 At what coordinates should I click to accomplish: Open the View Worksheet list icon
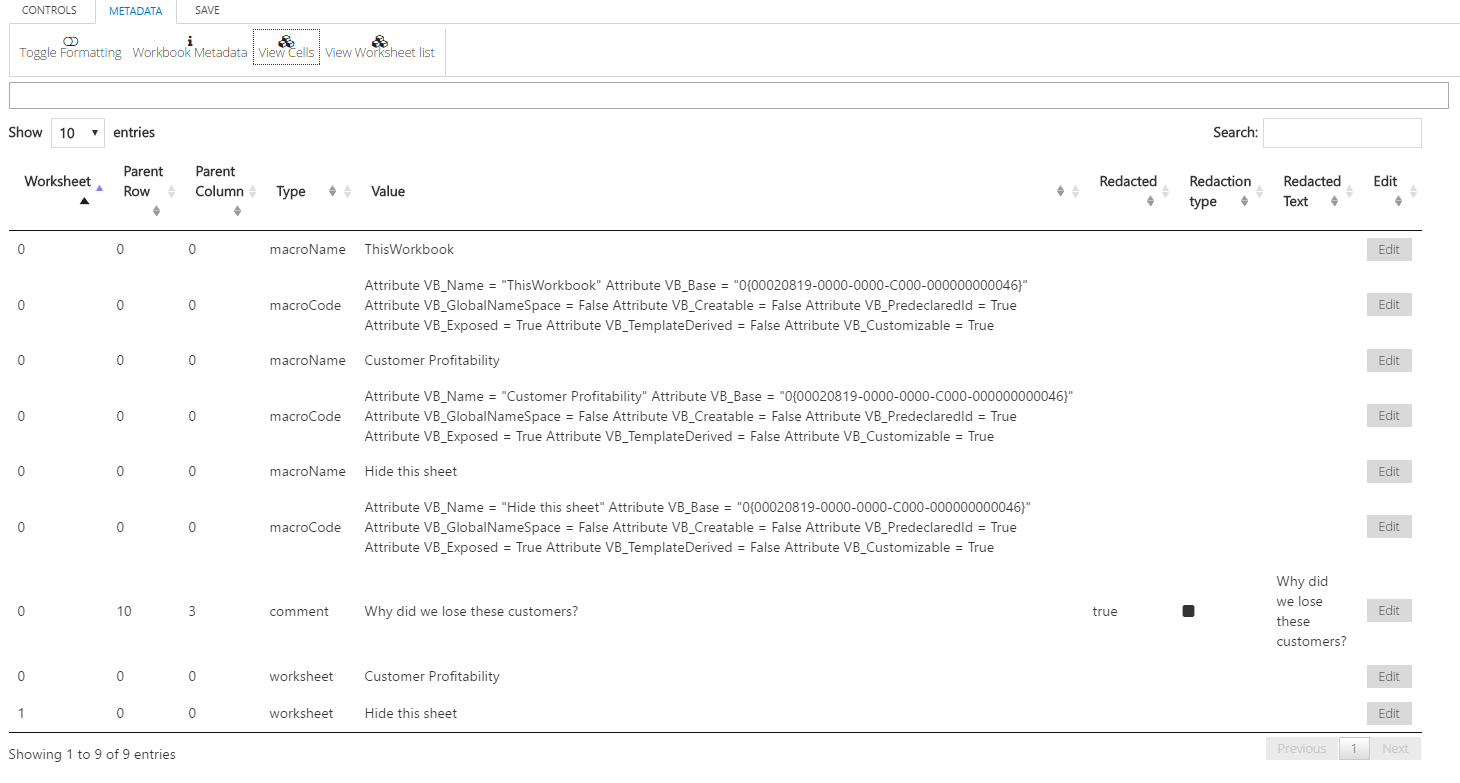click(x=380, y=41)
